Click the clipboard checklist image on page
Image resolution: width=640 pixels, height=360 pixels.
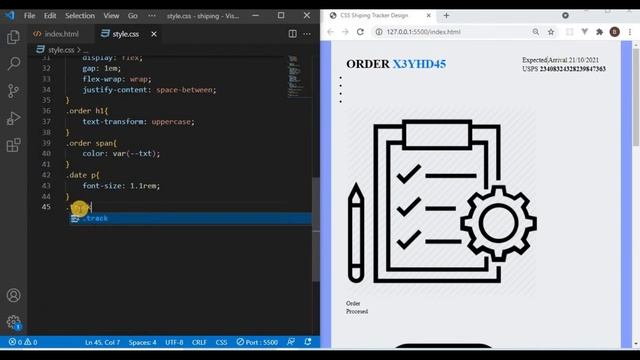[442, 202]
